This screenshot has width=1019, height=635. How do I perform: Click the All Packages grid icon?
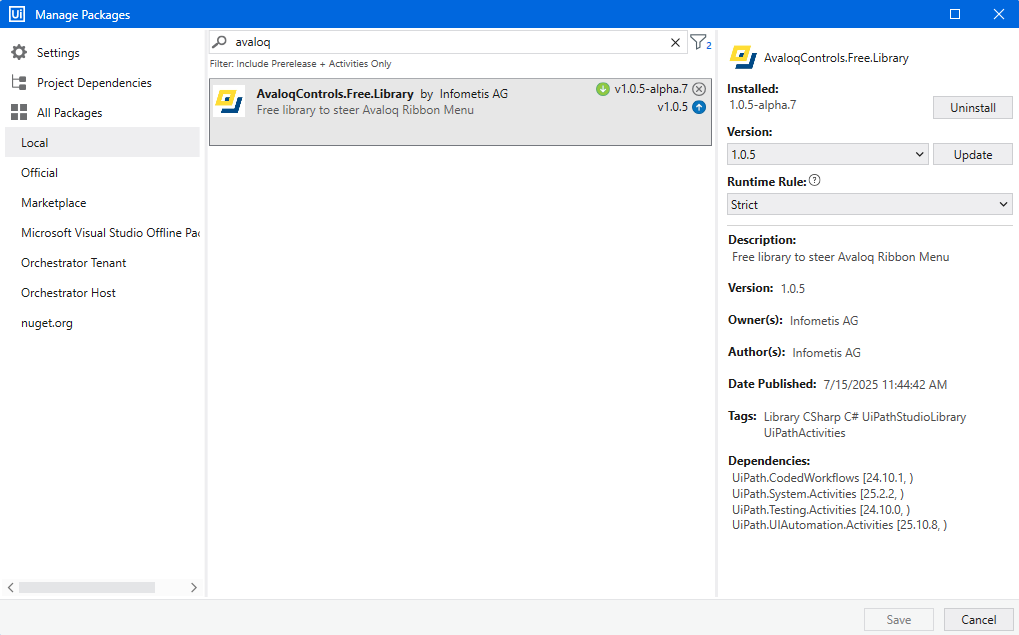coord(19,112)
